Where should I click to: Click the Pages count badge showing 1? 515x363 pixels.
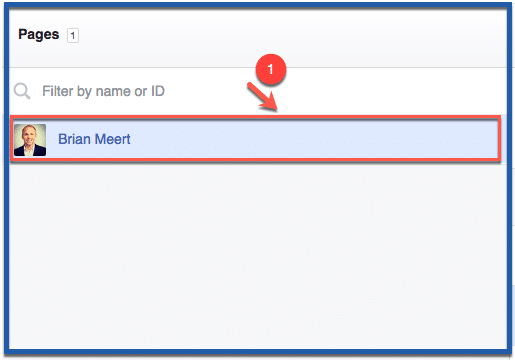(x=73, y=35)
